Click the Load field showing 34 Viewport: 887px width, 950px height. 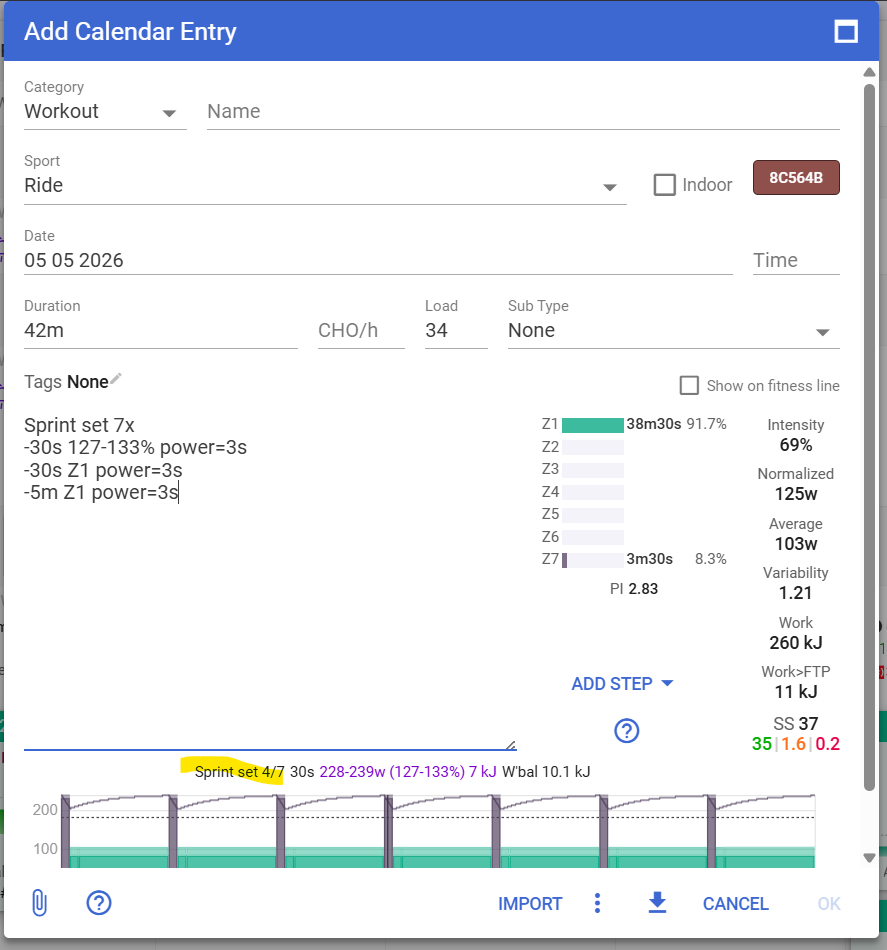[x=456, y=331]
